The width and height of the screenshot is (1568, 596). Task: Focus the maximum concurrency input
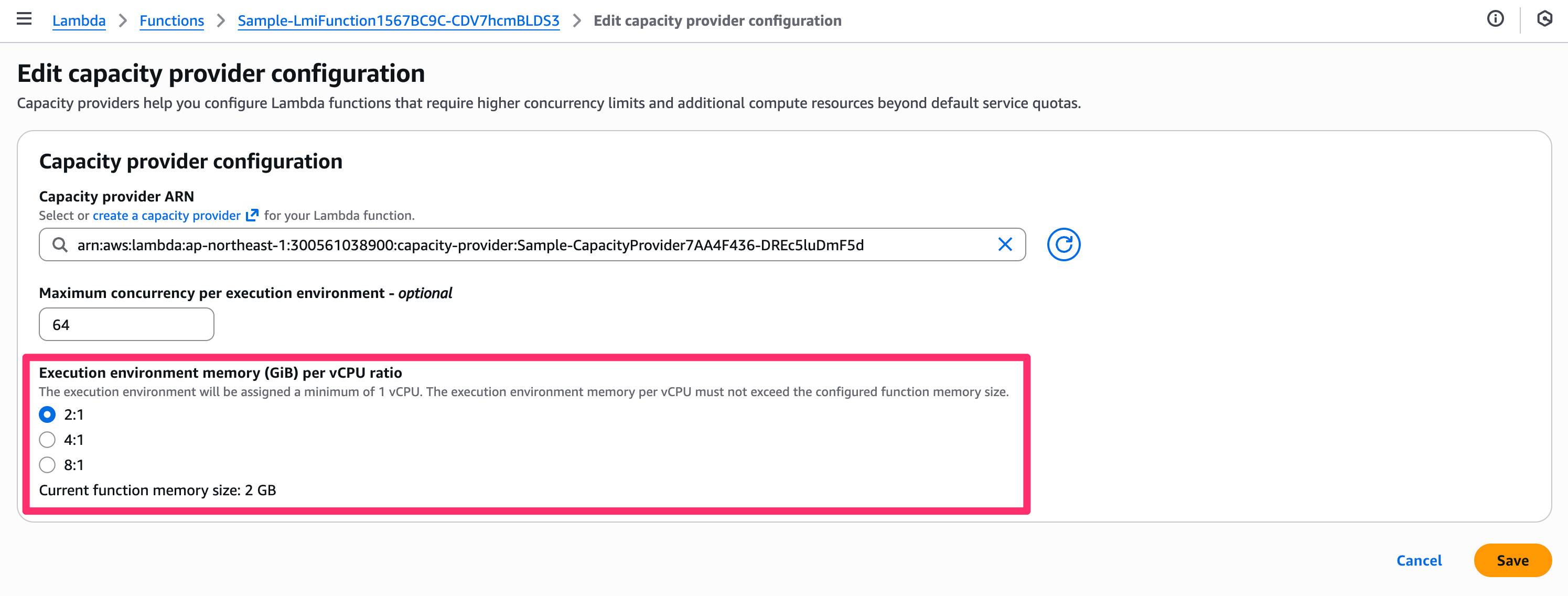click(x=126, y=324)
